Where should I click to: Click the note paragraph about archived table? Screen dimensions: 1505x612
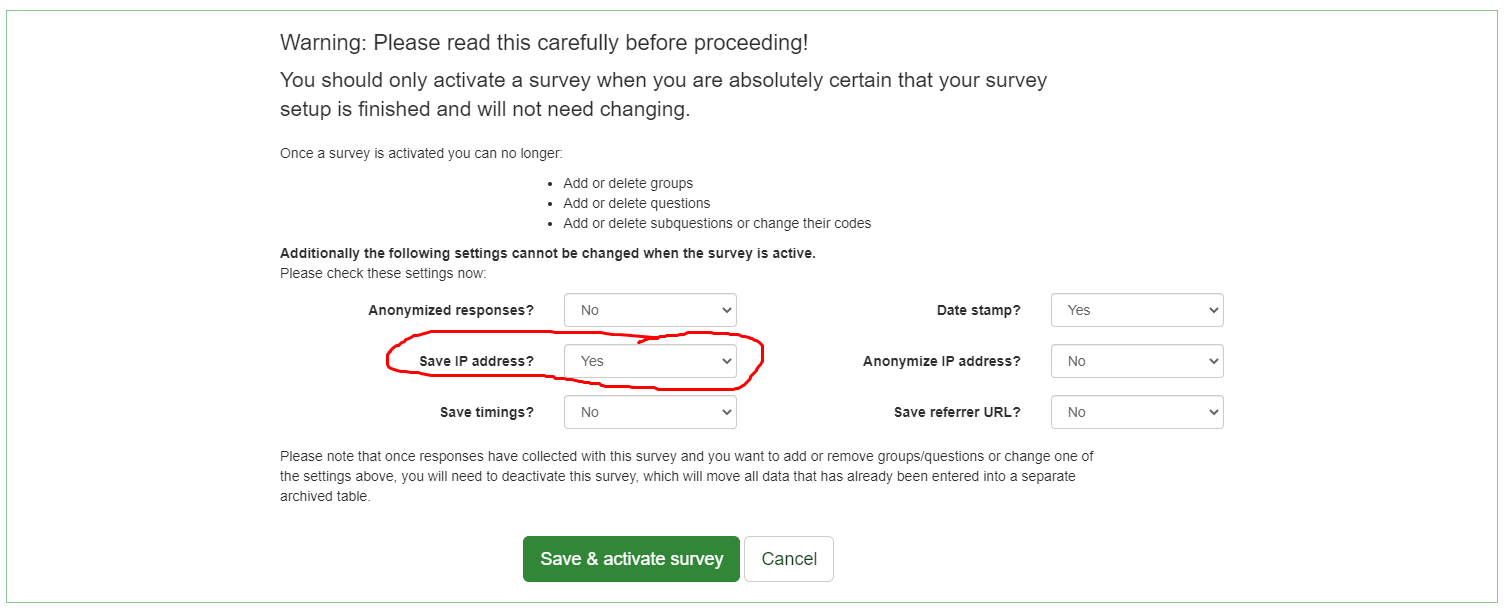(686, 476)
